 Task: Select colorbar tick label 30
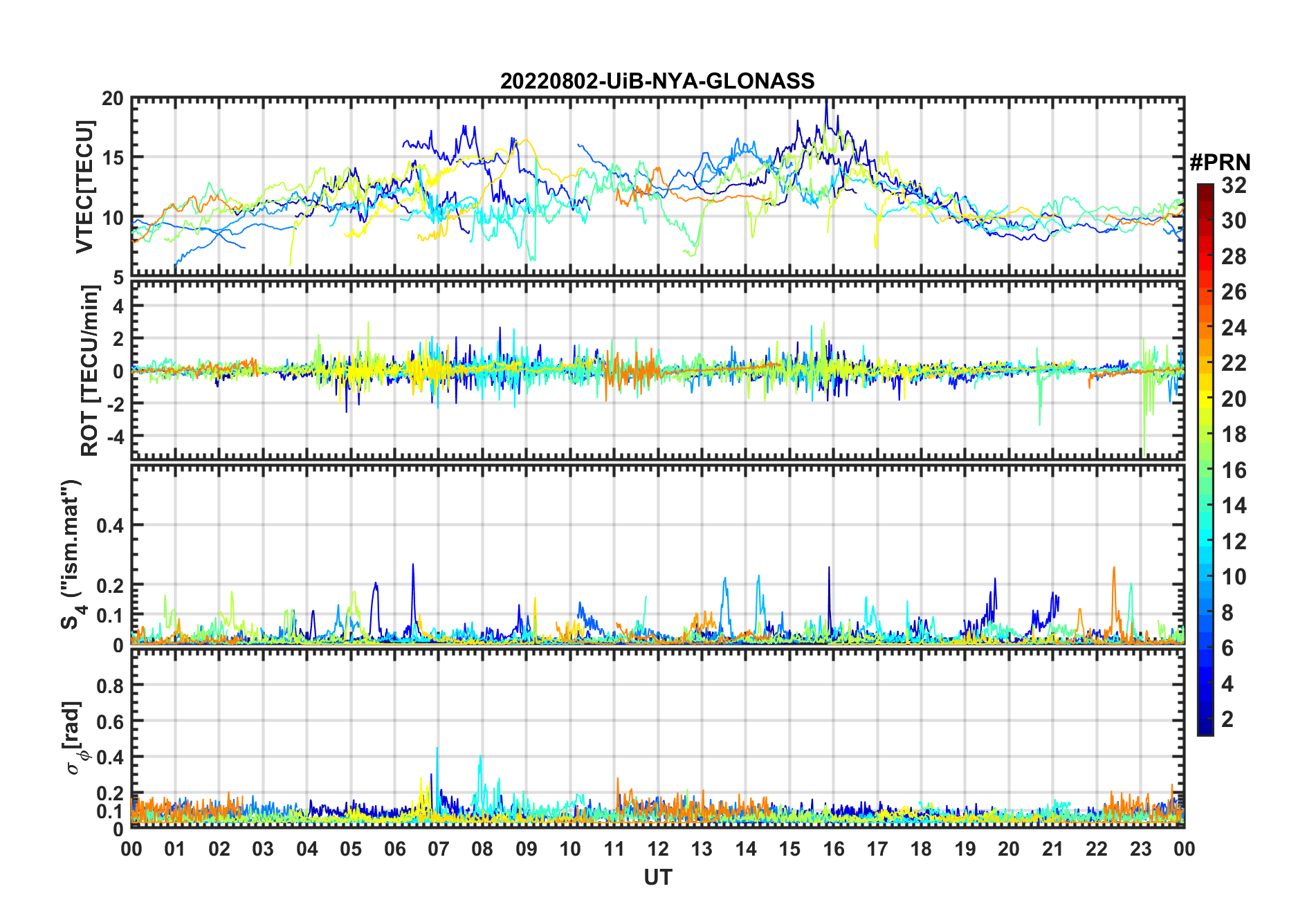(x=1234, y=221)
